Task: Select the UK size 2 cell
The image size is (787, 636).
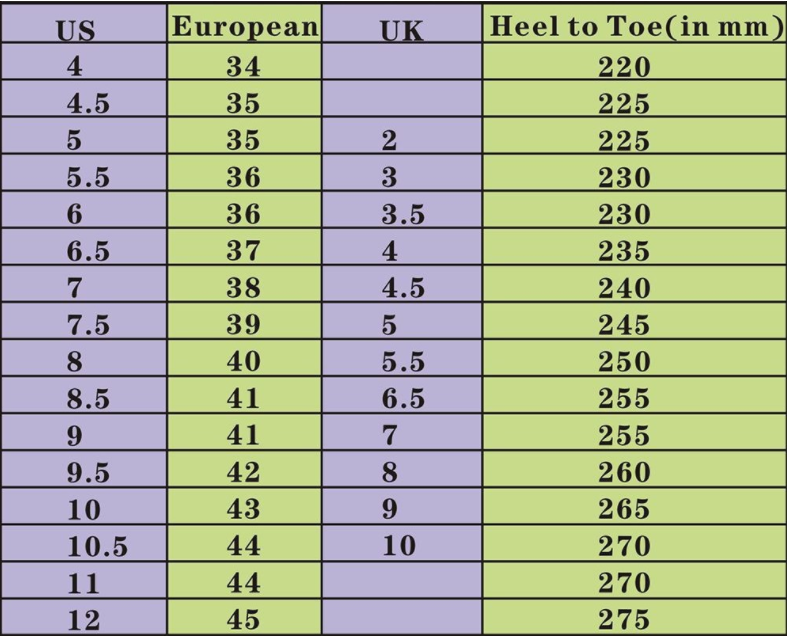Action: tap(389, 141)
